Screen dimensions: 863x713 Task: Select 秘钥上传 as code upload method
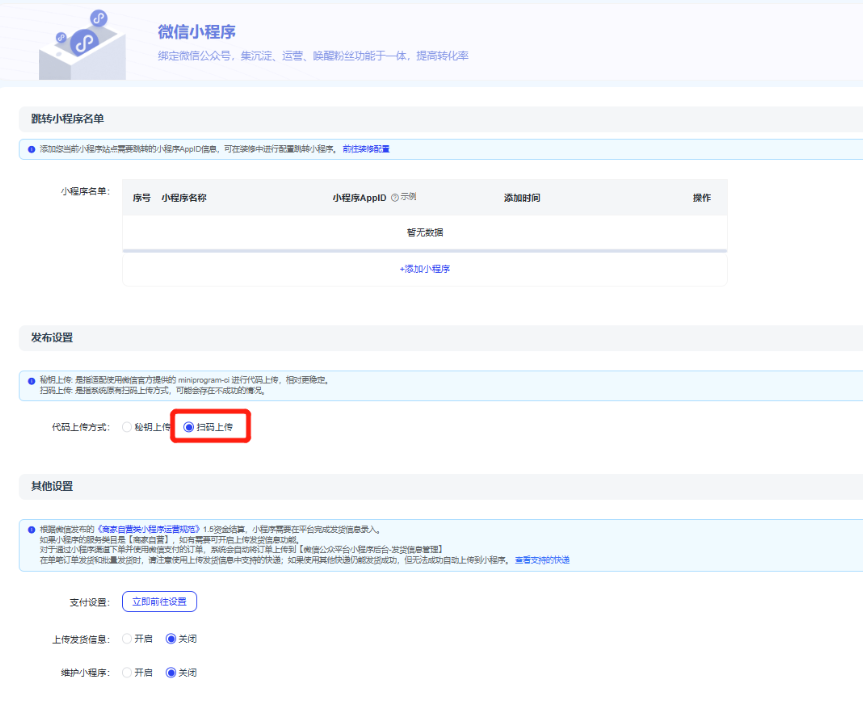127,427
